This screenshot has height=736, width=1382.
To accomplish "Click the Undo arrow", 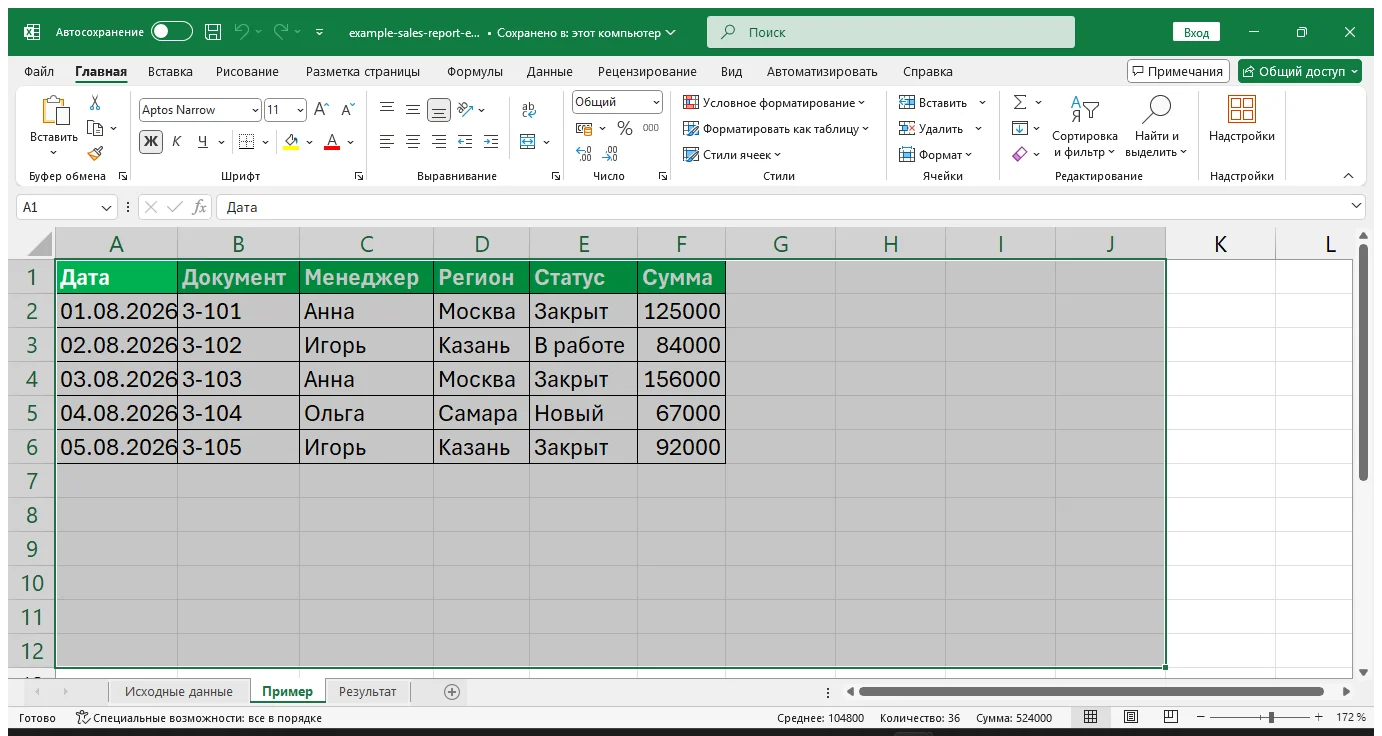I will [x=241, y=32].
